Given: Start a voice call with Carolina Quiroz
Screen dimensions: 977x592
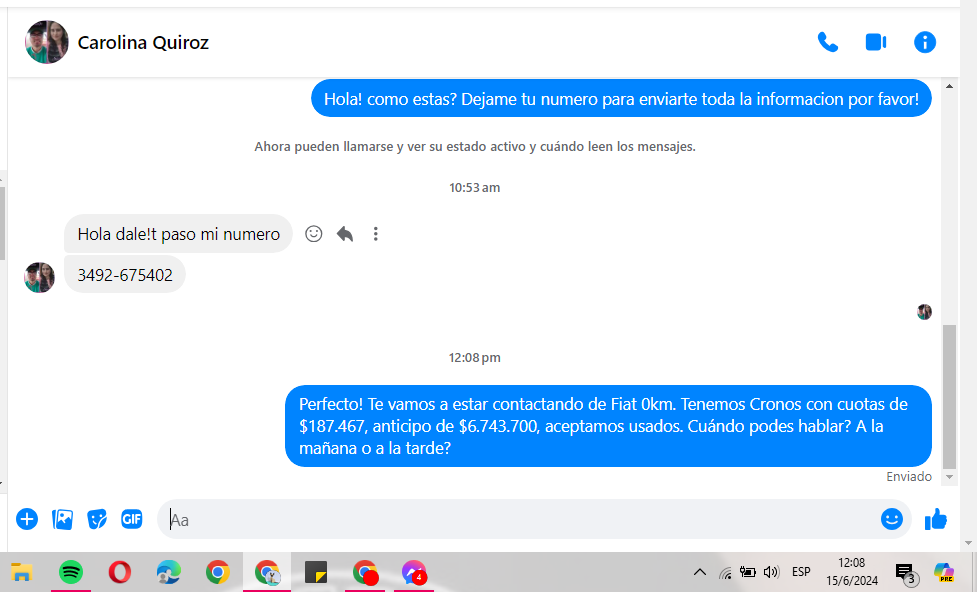Looking at the screenshot, I should pyautogui.click(x=827, y=42).
